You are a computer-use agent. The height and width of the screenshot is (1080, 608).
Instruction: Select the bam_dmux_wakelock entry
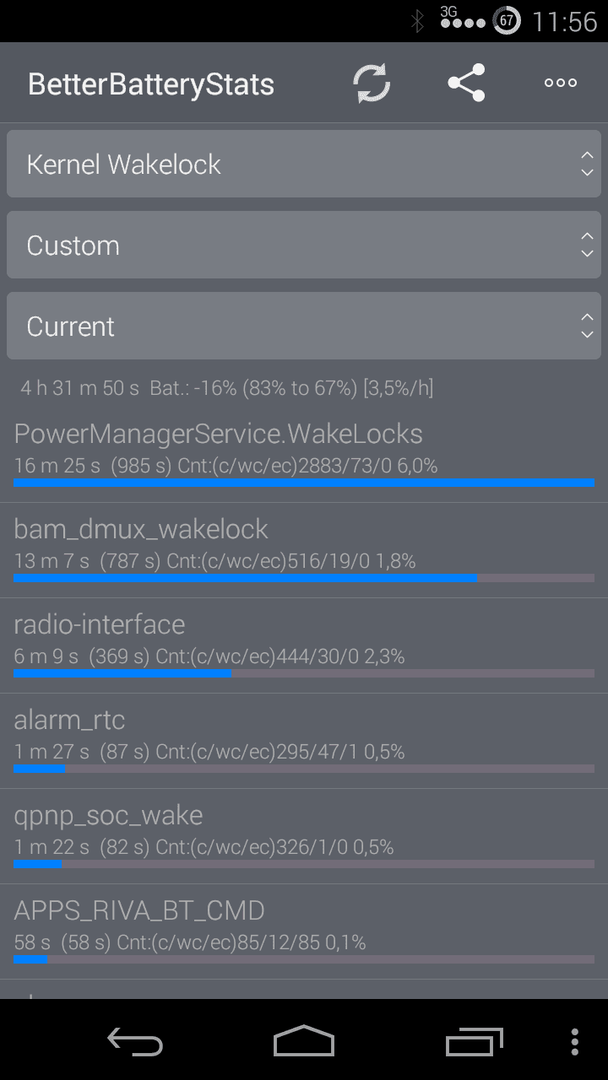304,550
